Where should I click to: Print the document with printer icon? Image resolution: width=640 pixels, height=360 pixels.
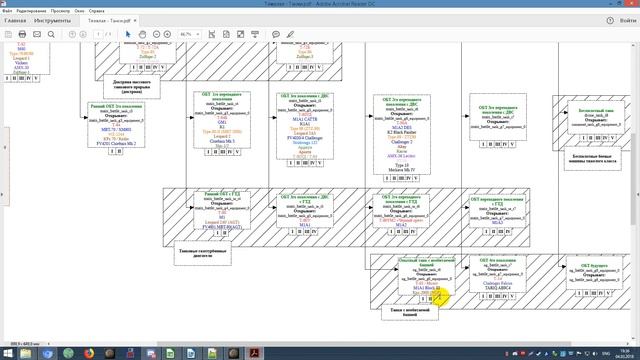click(x=22, y=34)
